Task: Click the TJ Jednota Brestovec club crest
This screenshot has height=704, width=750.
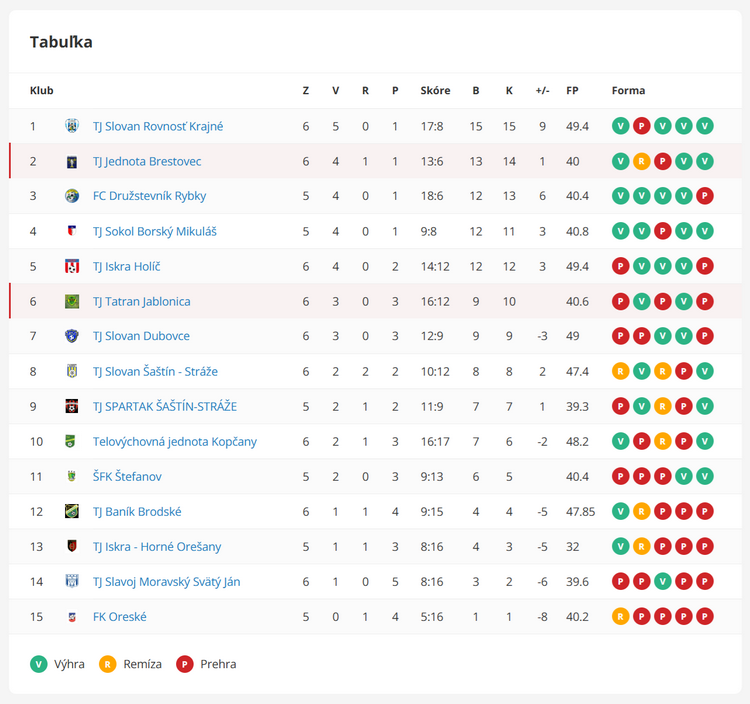Action: 72,162
